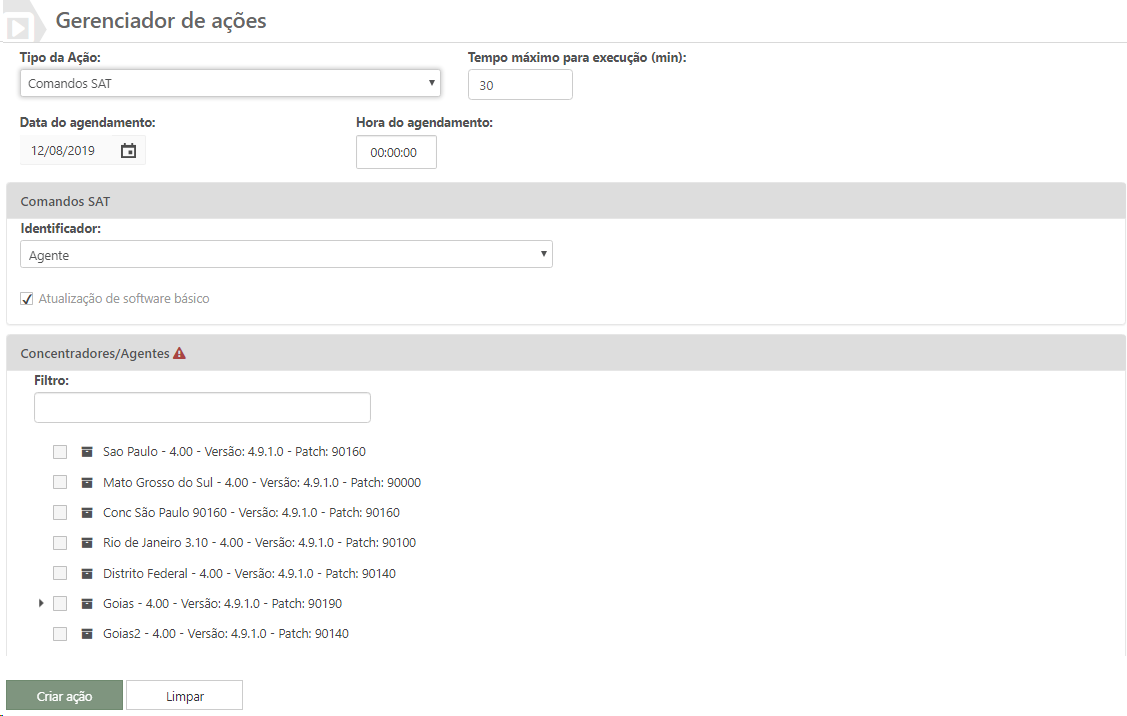Click the Concentradores/Agentes section header text
1127x716 pixels.
[x=95, y=353]
